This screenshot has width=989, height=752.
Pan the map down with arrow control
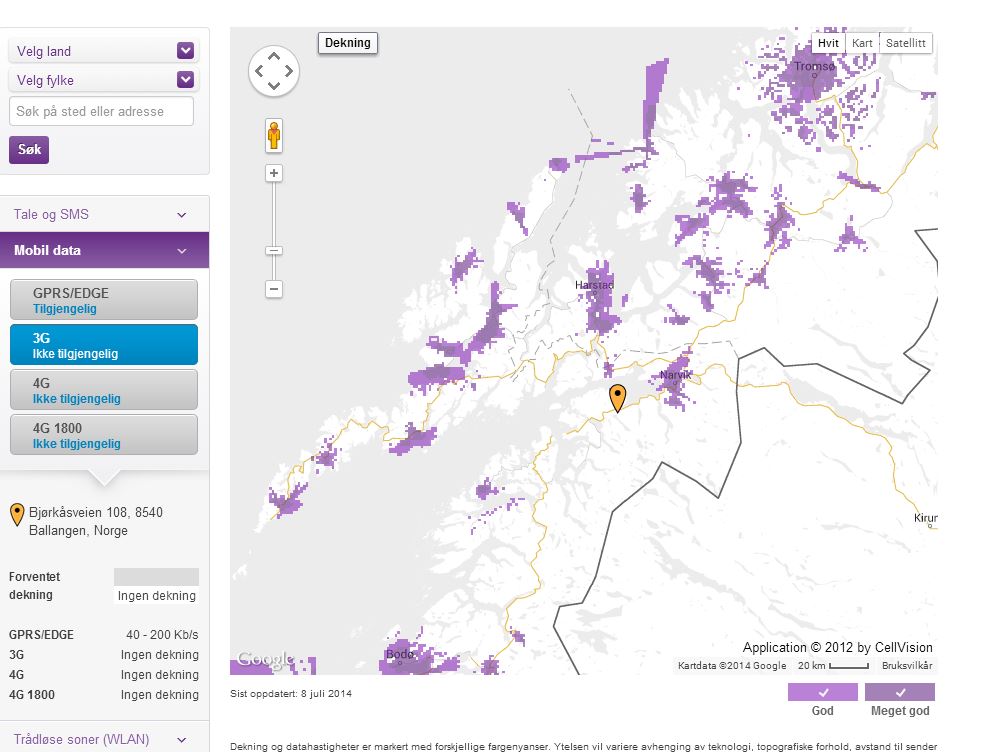pyautogui.click(x=274, y=85)
